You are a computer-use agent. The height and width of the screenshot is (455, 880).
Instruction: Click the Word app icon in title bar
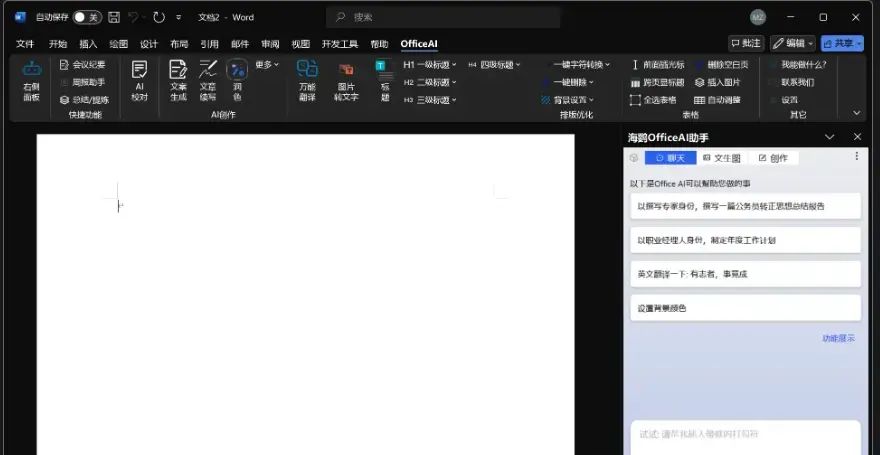20,17
